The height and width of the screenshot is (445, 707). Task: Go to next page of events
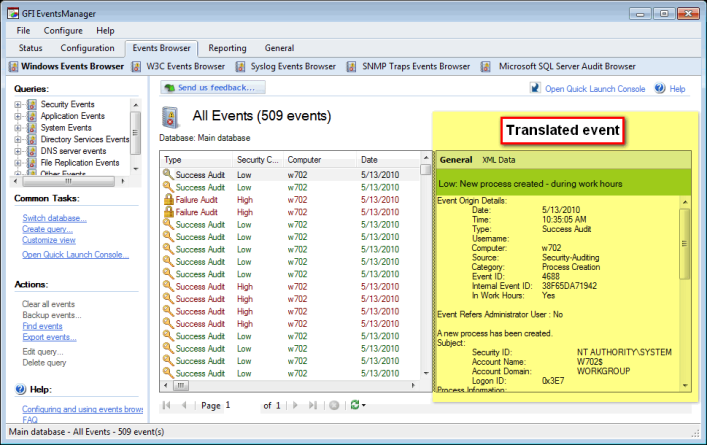295,405
